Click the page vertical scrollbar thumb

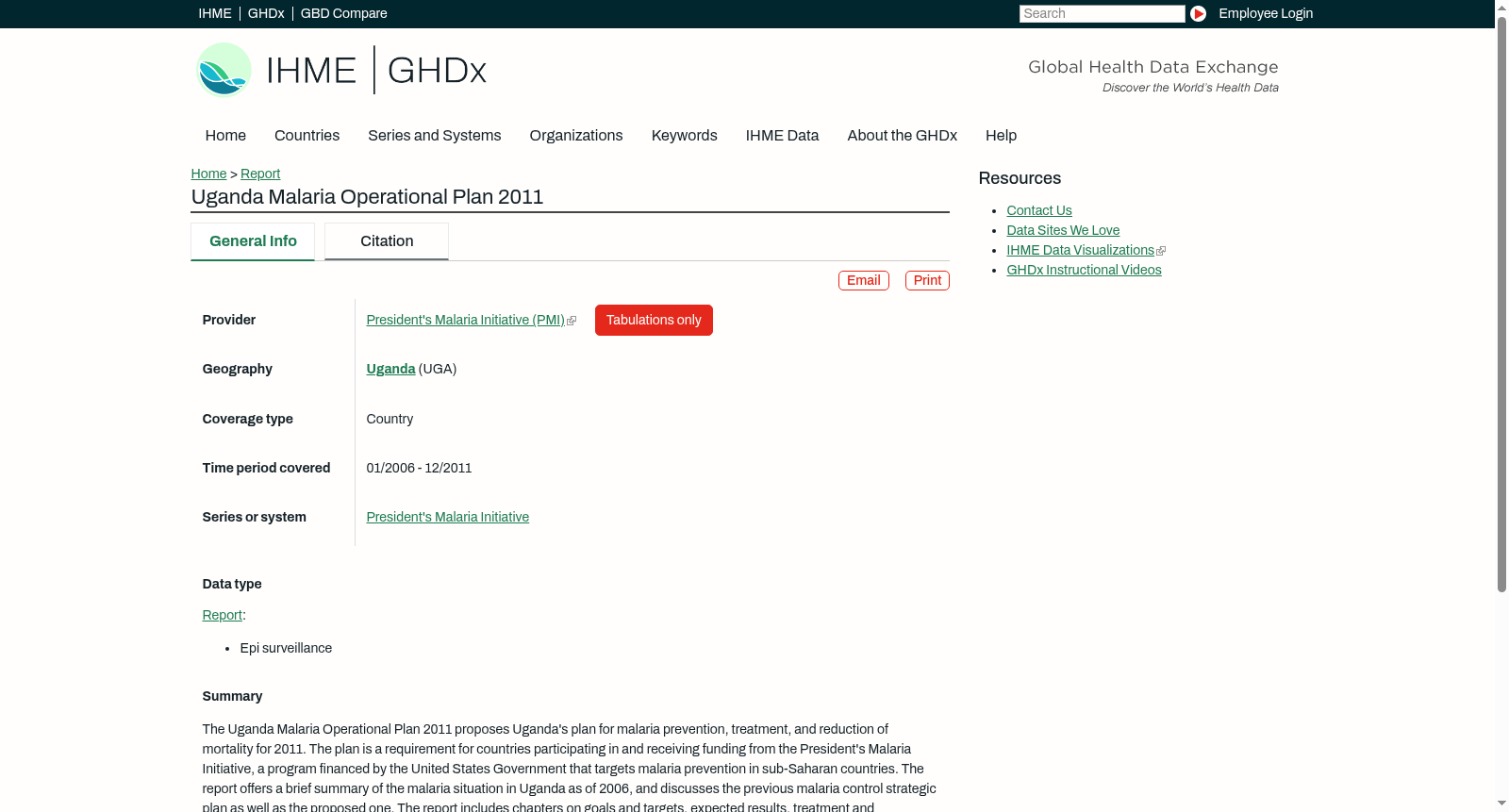click(x=1501, y=304)
